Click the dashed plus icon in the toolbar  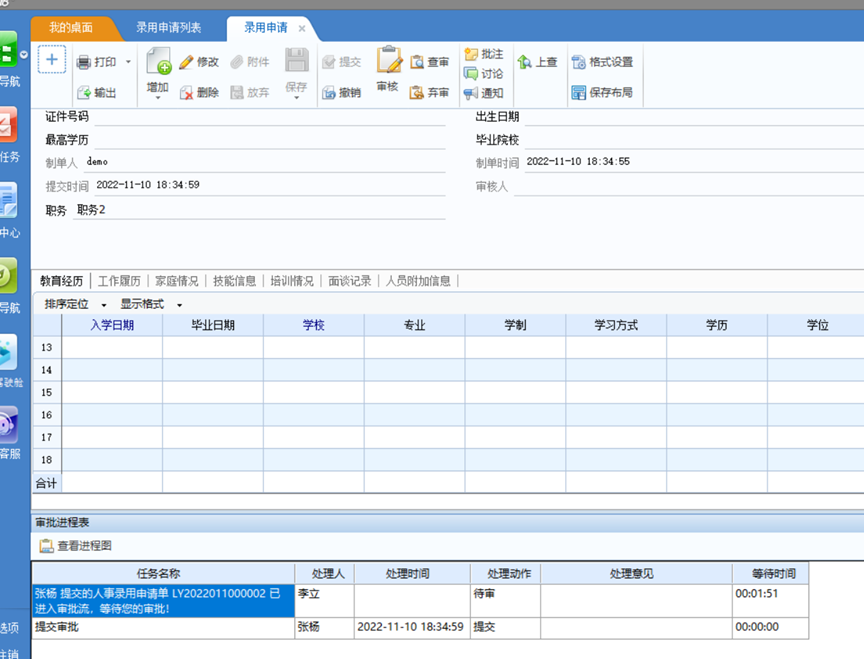[x=52, y=60]
